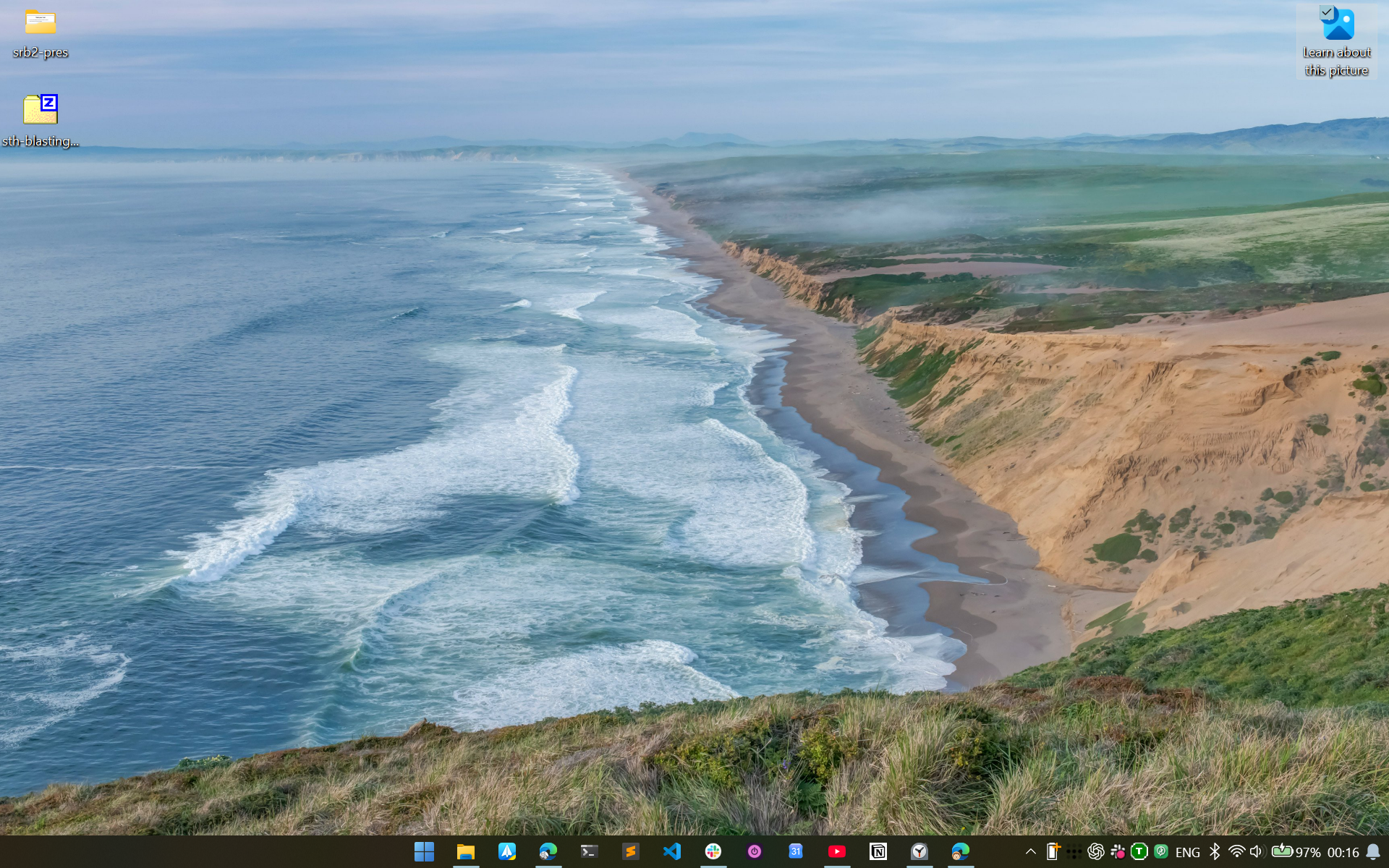Click Learn about this picture icon
This screenshot has width=1389, height=868.
pyautogui.click(x=1337, y=42)
